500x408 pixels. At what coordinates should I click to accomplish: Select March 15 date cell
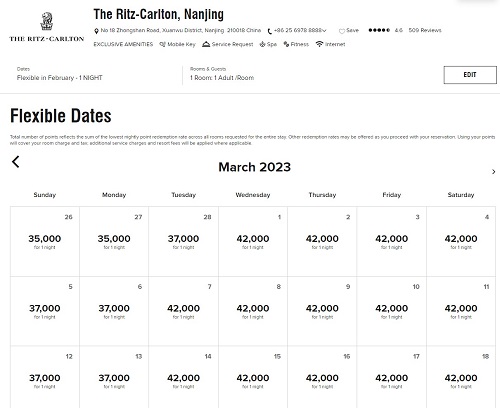(x=253, y=377)
